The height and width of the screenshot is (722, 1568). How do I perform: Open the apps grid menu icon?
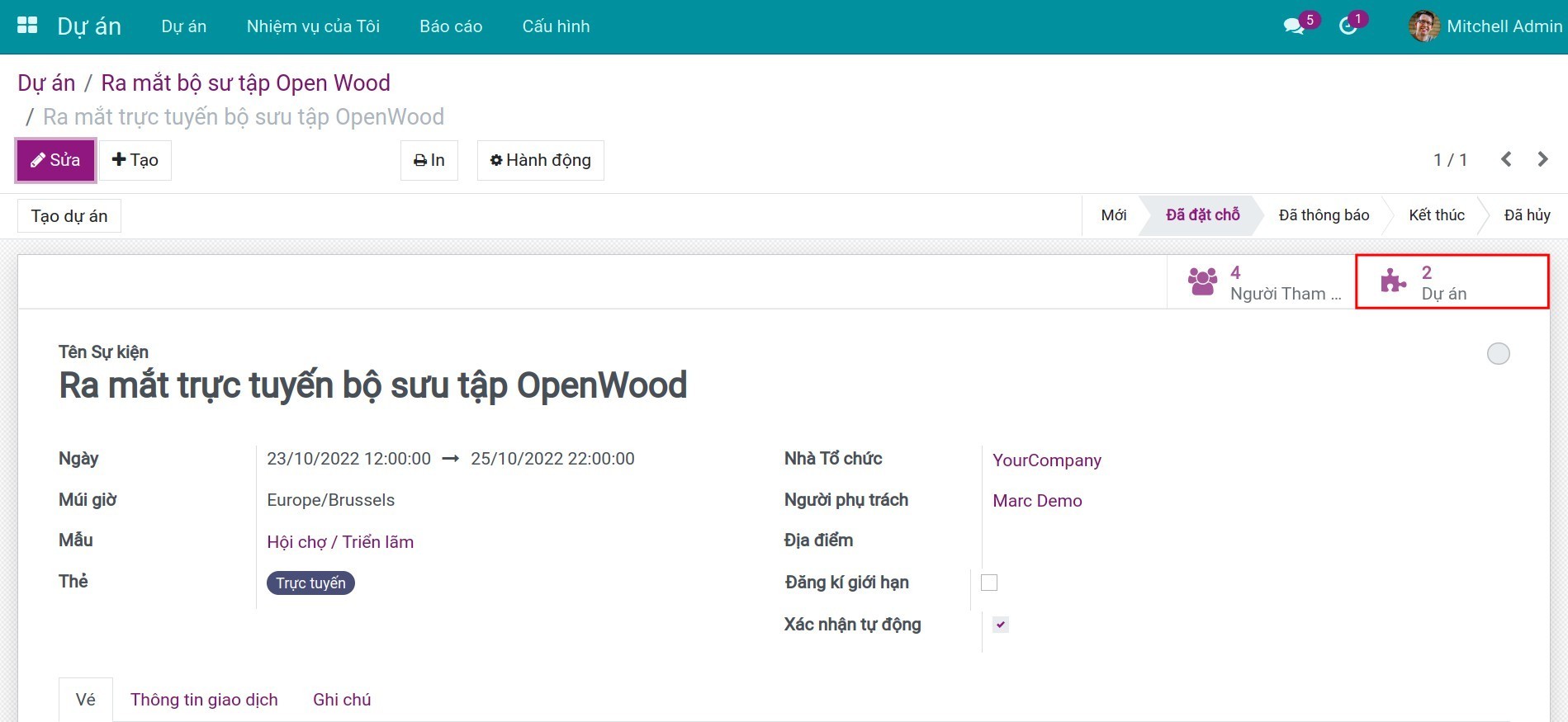pyautogui.click(x=27, y=26)
